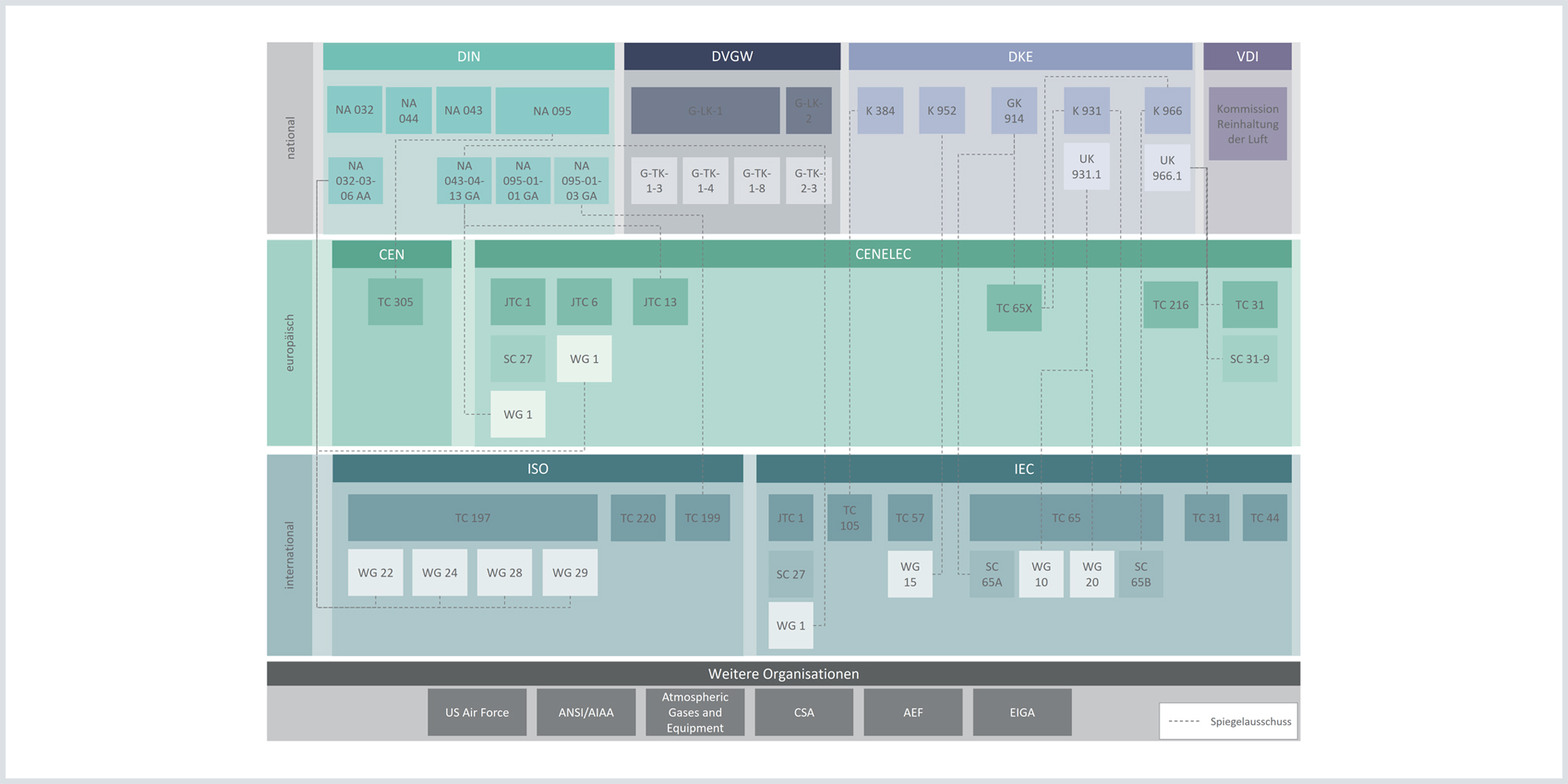Click the TC 31 box under CENELEC
Screen dimensions: 1568x784
1250,305
